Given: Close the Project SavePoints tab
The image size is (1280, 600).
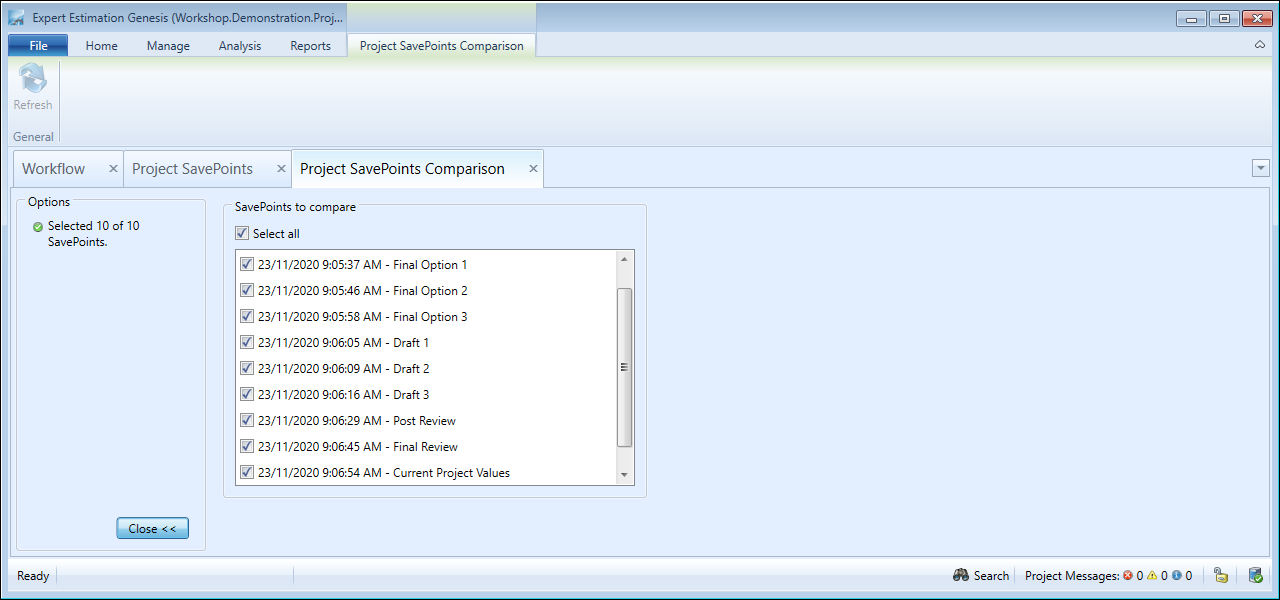Looking at the screenshot, I should (281, 169).
